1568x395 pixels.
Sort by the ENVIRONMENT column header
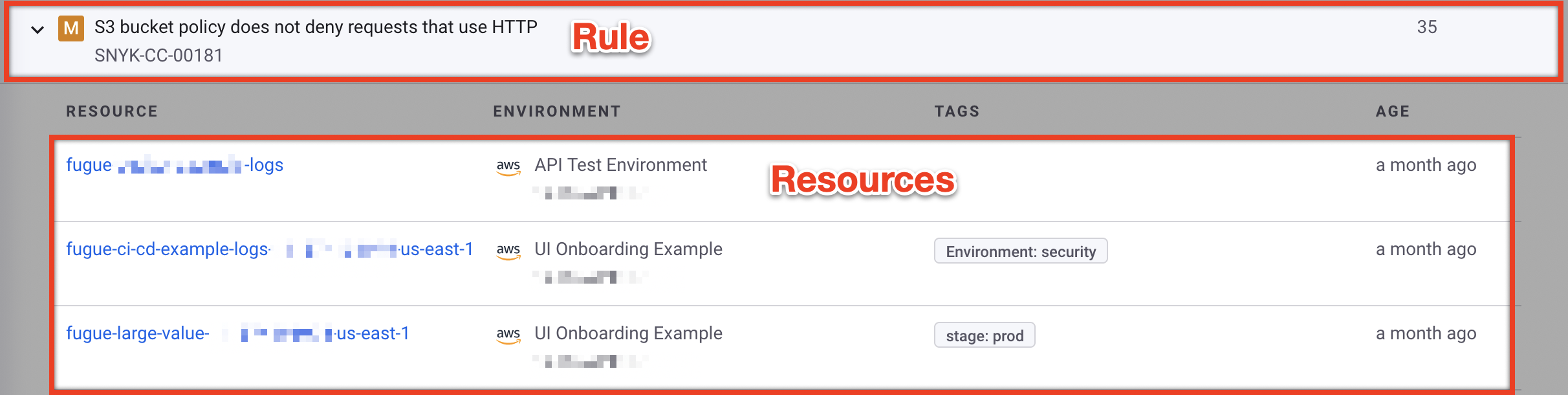click(x=556, y=111)
